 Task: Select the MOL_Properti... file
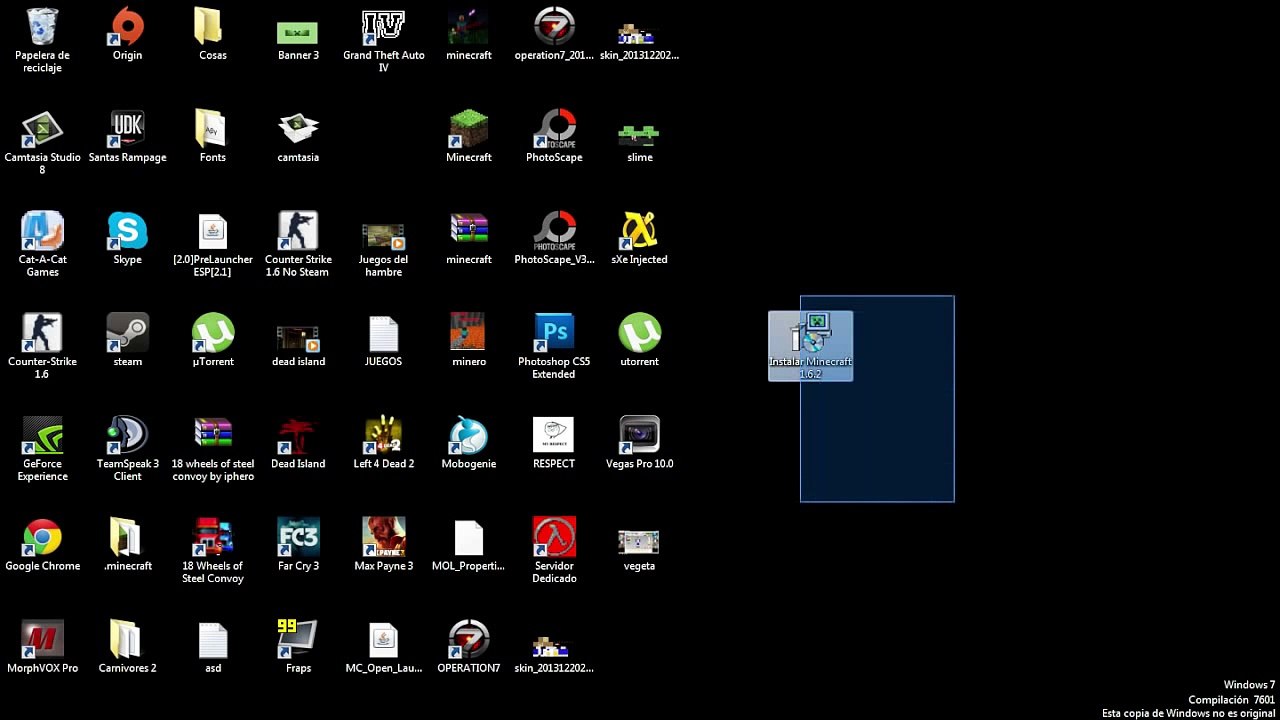coord(469,545)
